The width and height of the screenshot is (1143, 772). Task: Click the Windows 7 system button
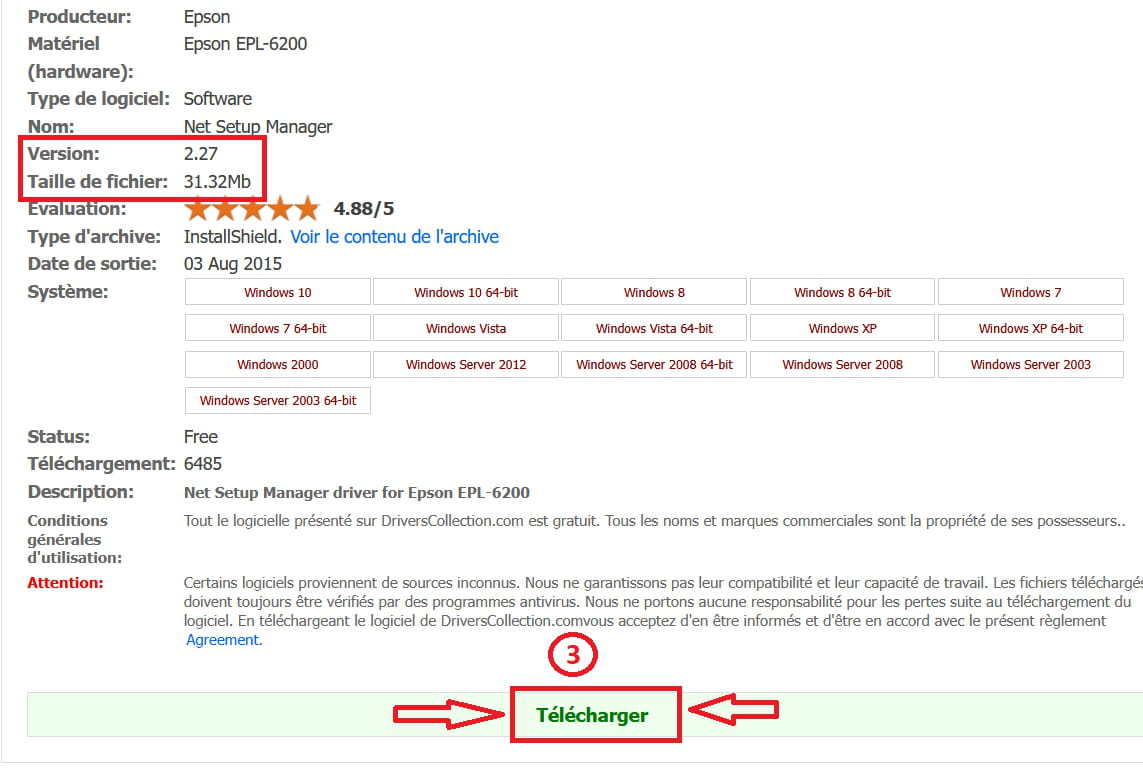[1031, 292]
